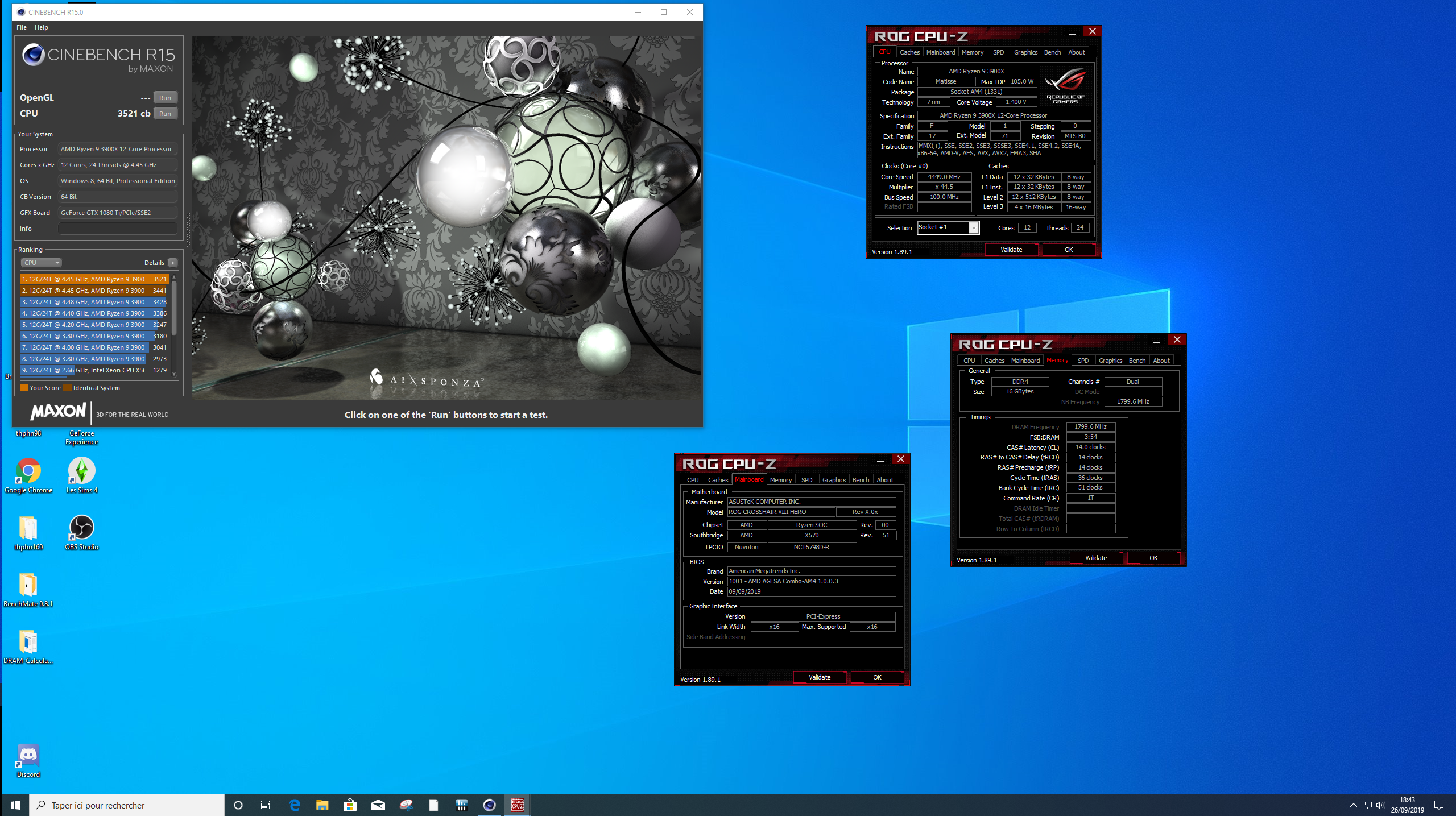This screenshot has height=816, width=1456.
Task: Open DRAM-Calculator folder icon
Action: pos(28,646)
